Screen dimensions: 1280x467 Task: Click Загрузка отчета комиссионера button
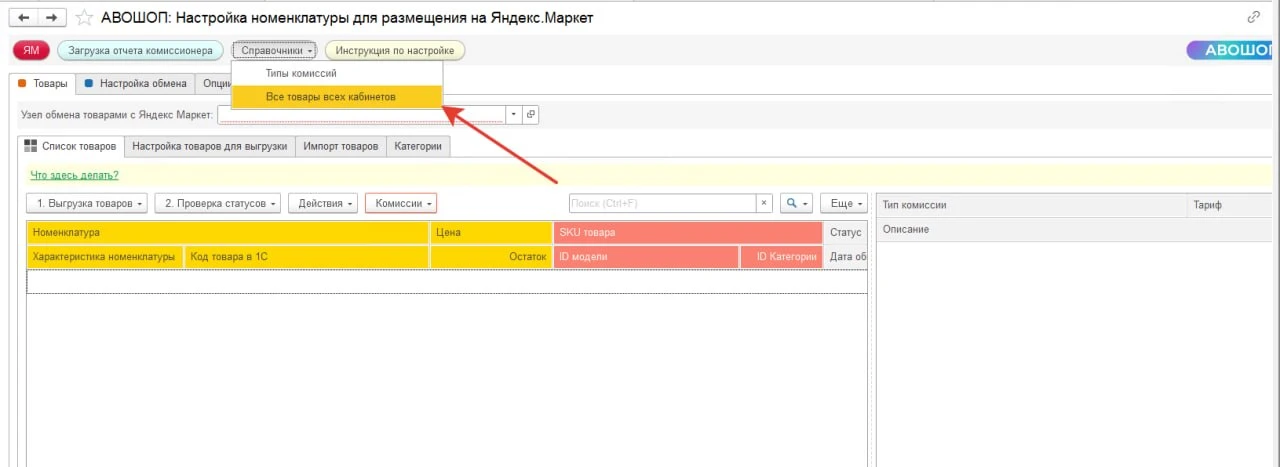point(140,50)
